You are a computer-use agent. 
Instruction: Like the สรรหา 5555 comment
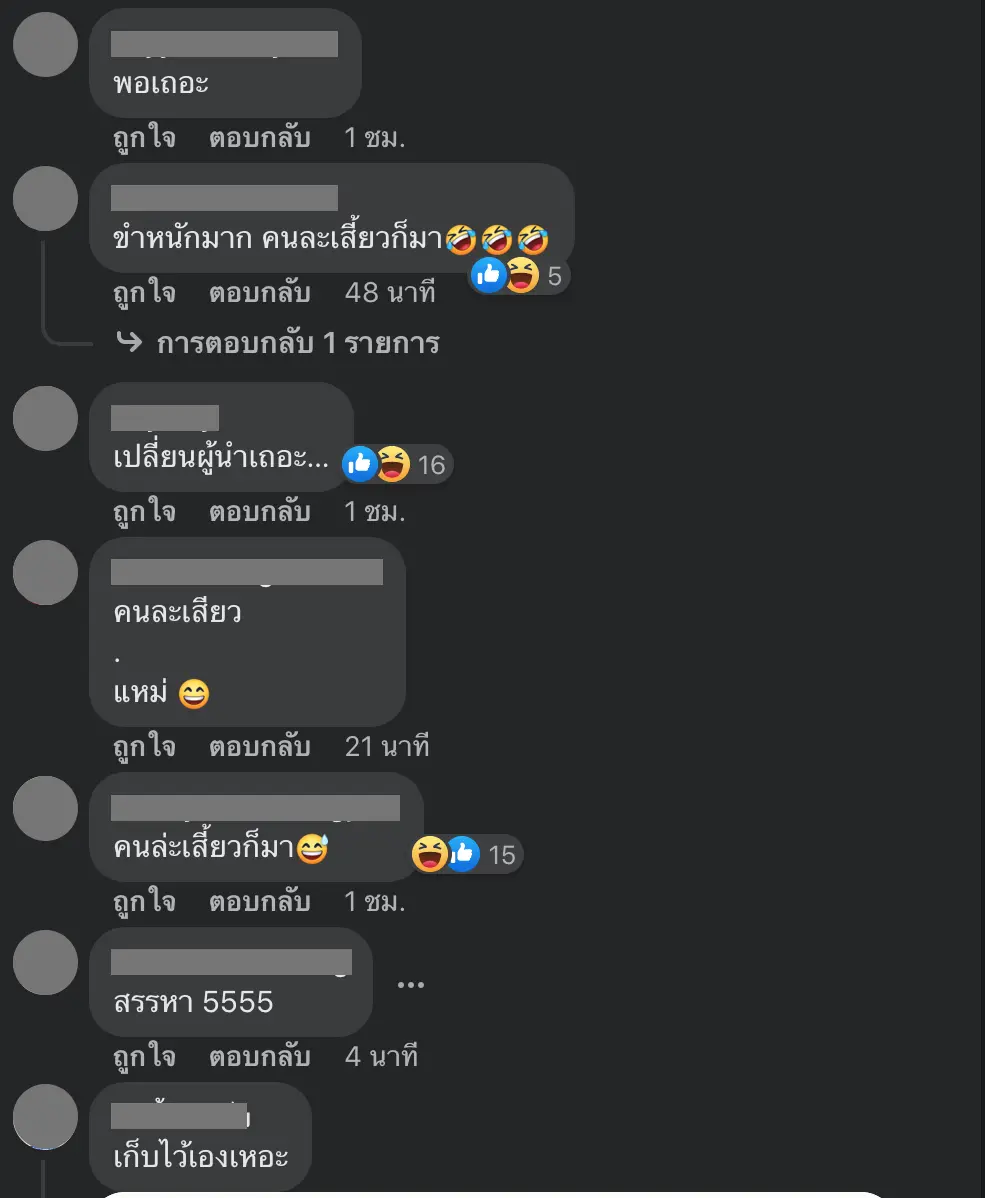pyautogui.click(x=144, y=1057)
